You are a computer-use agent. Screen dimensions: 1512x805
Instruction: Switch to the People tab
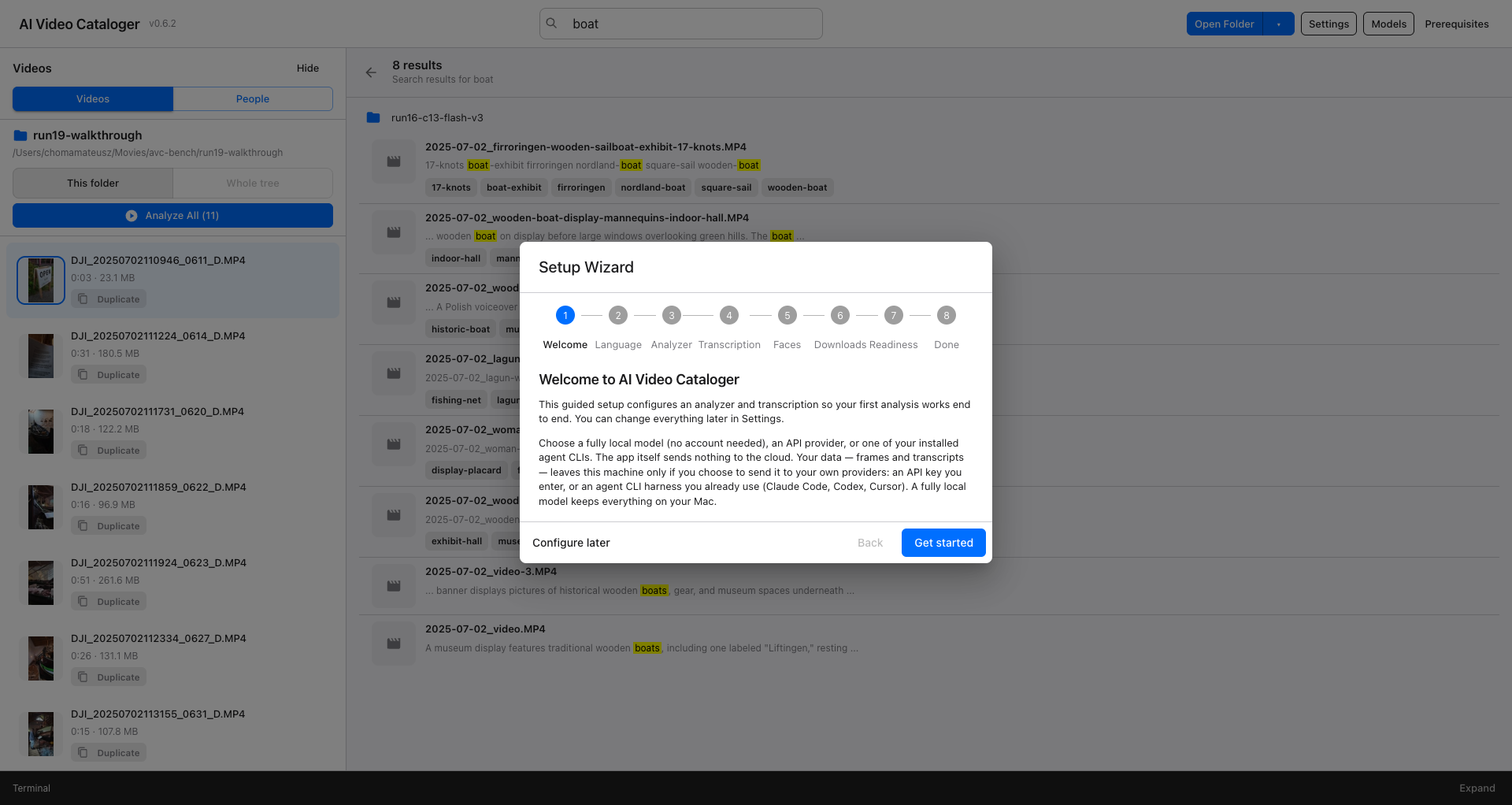[x=253, y=99]
